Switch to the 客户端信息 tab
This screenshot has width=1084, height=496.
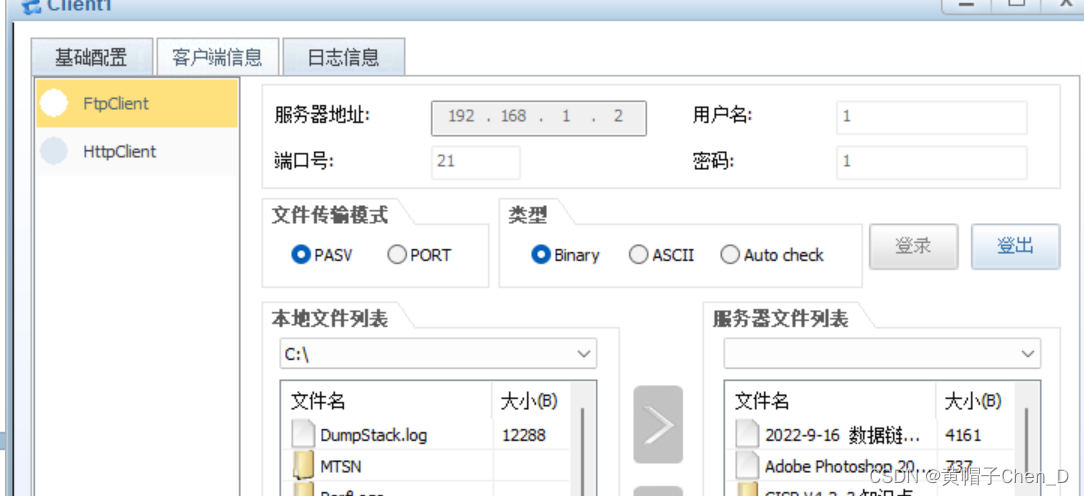coord(217,57)
